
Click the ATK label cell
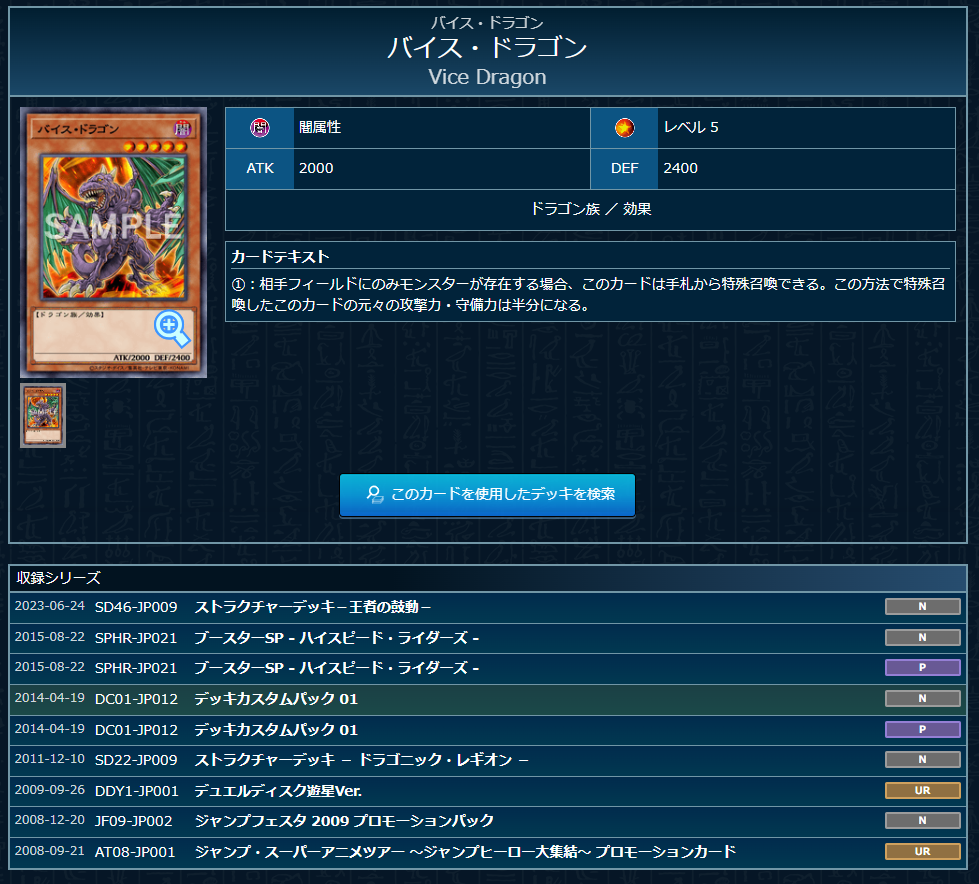[260, 169]
